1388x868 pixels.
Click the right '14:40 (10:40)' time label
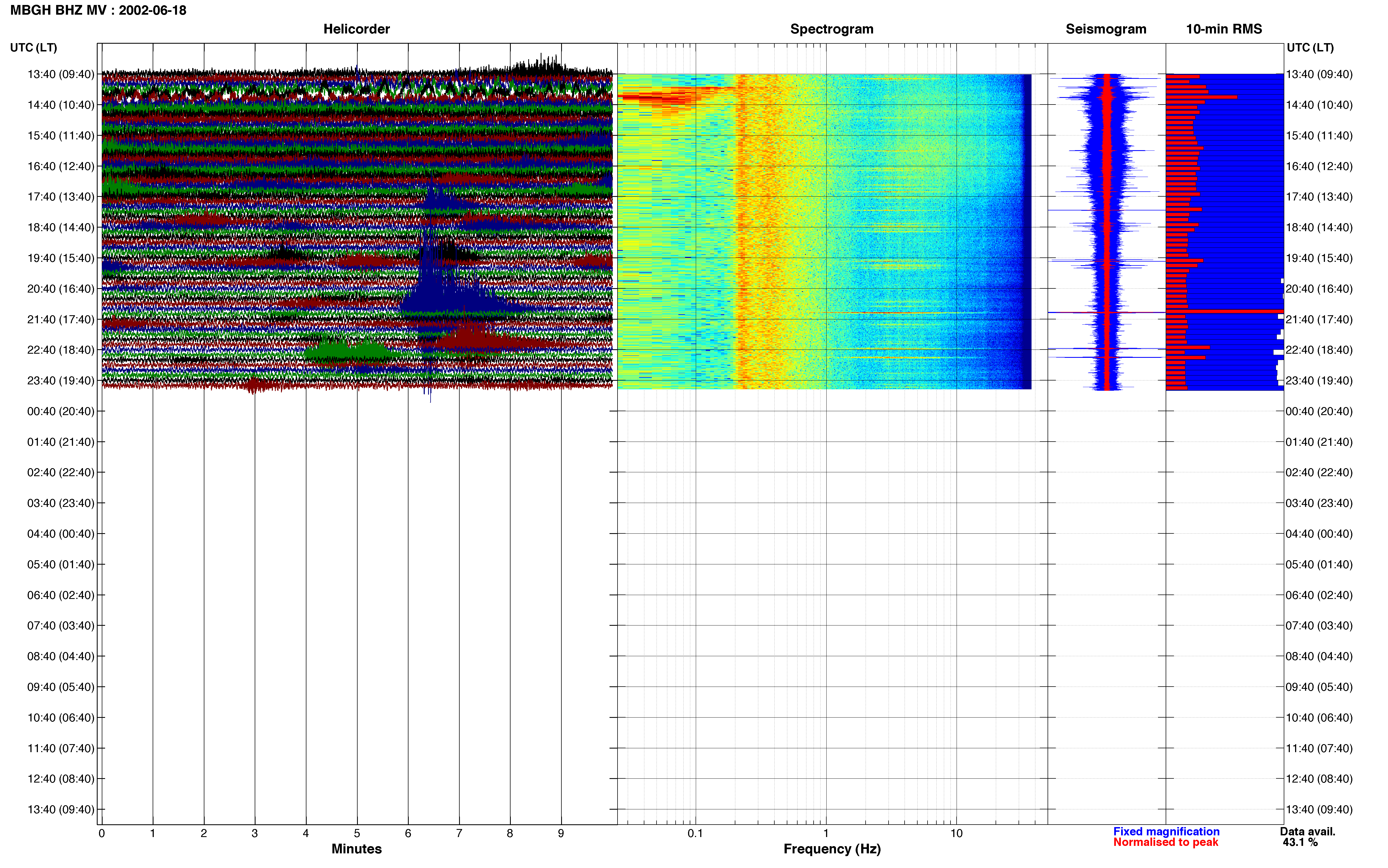point(1319,105)
